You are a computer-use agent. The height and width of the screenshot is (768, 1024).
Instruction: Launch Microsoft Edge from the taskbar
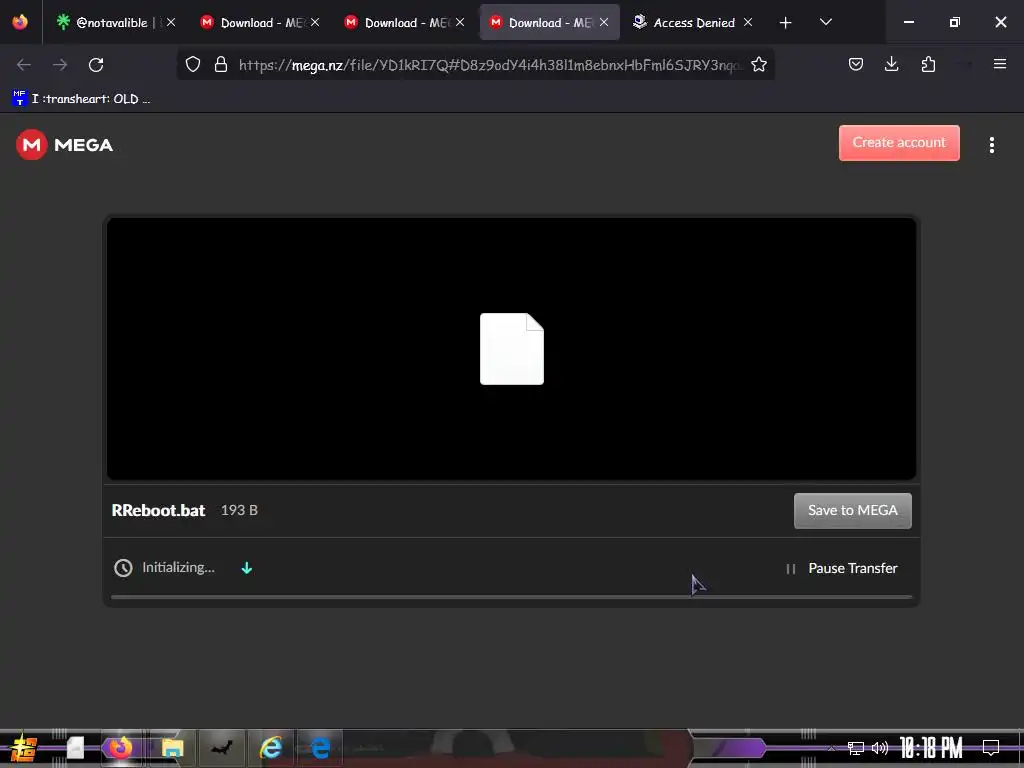[320, 748]
